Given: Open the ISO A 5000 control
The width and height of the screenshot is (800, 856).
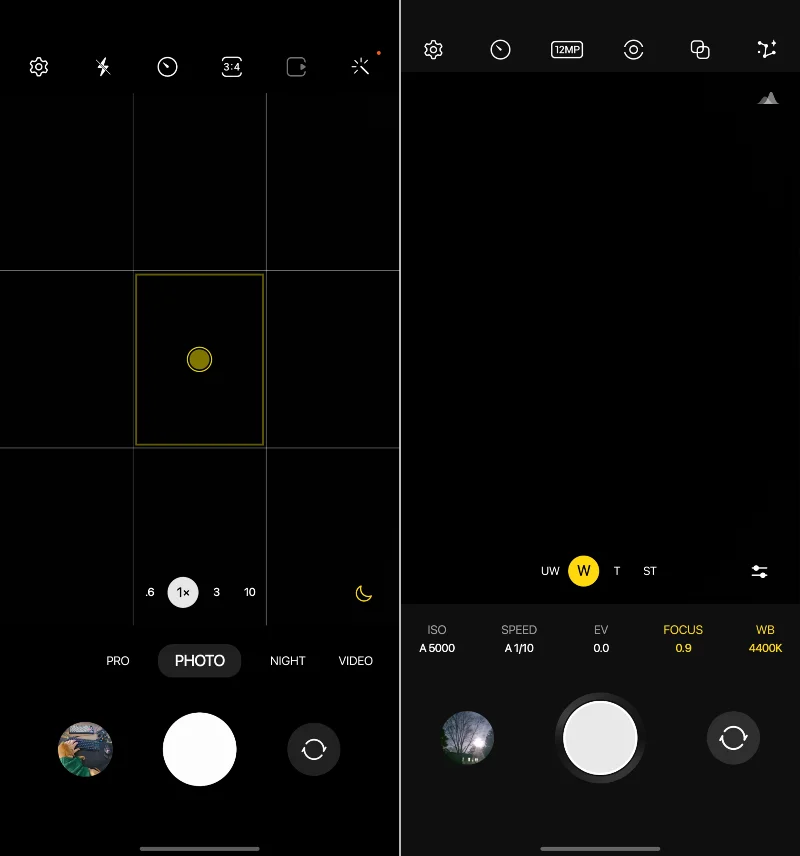Looking at the screenshot, I should click(437, 639).
